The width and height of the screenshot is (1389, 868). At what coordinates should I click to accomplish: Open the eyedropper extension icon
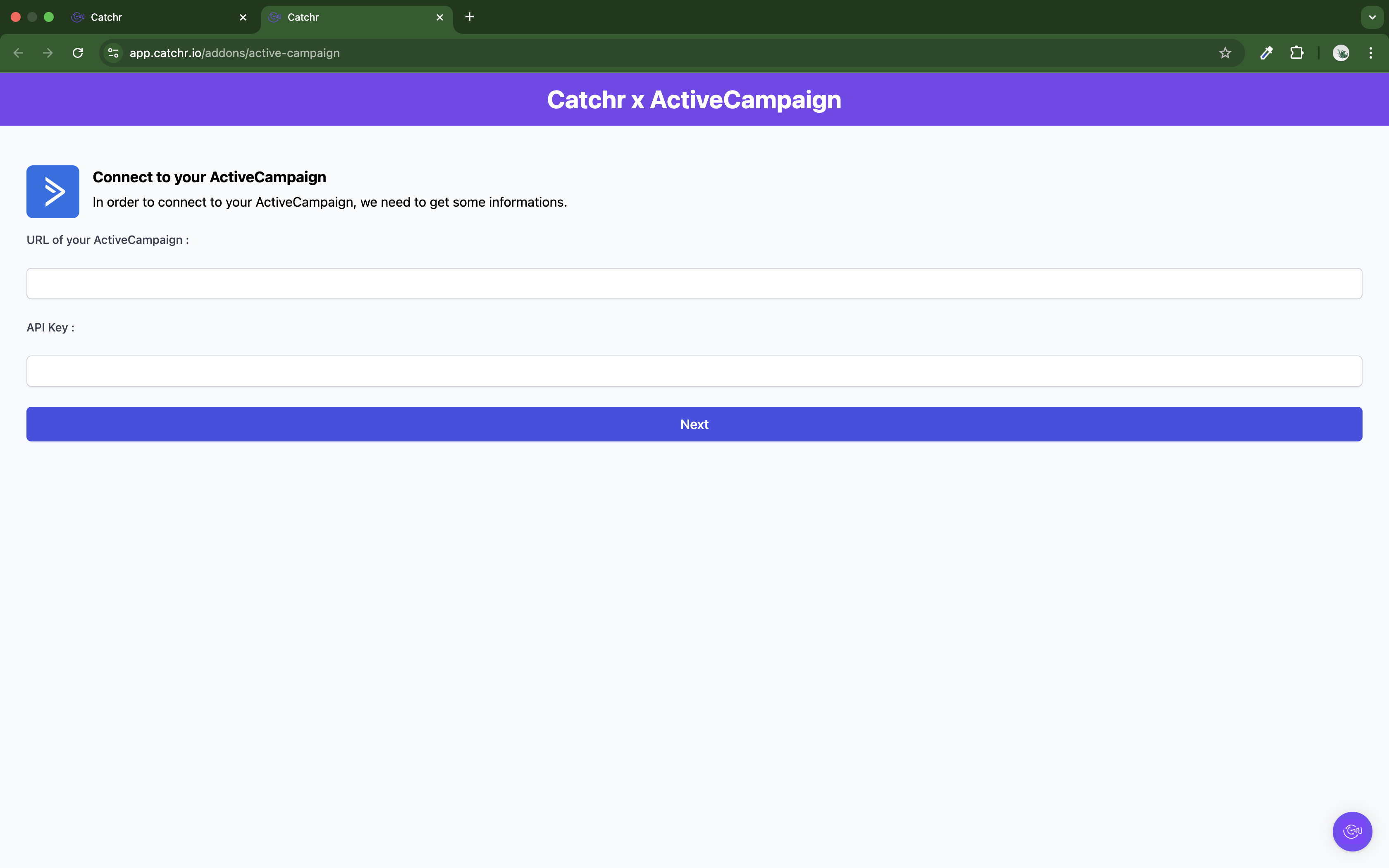pyautogui.click(x=1267, y=53)
